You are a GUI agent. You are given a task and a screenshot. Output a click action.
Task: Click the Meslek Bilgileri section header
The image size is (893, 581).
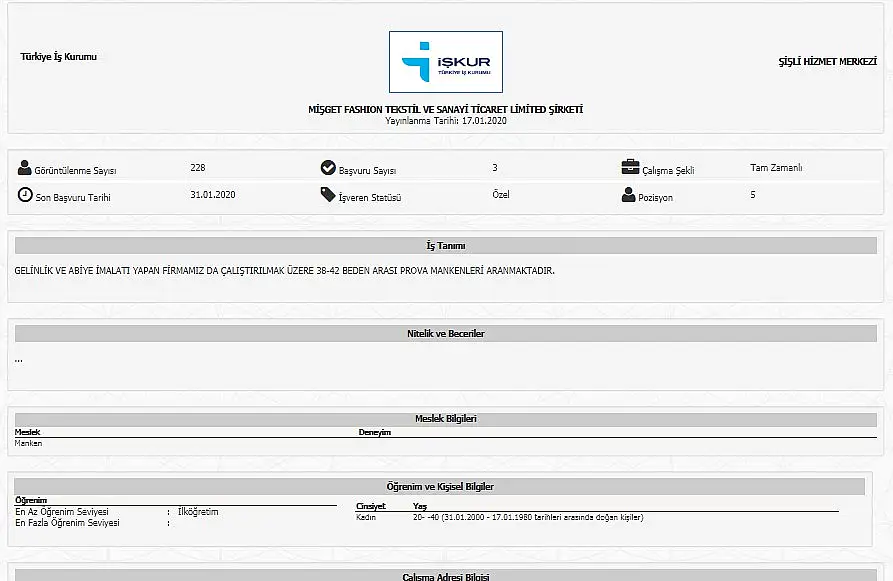[x=445, y=419]
